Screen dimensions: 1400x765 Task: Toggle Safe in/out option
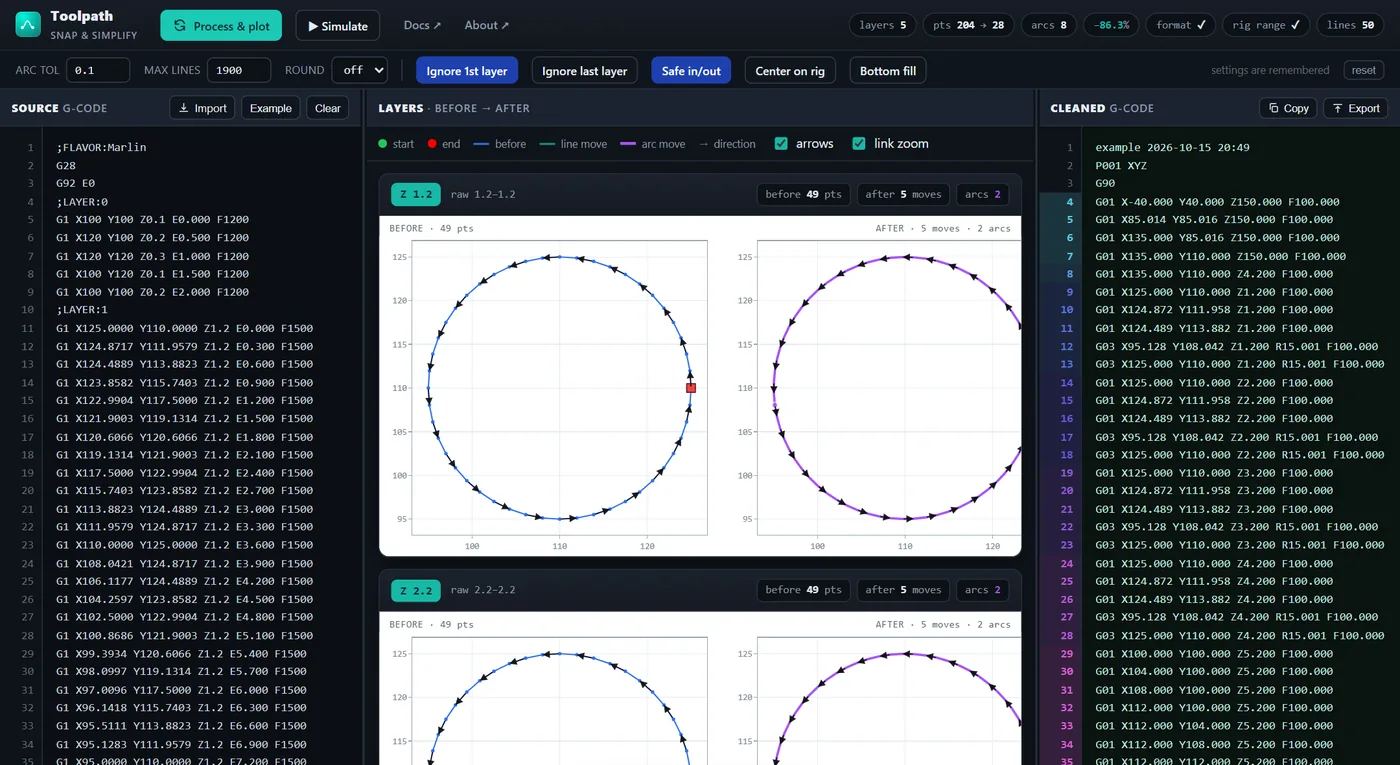coord(691,70)
